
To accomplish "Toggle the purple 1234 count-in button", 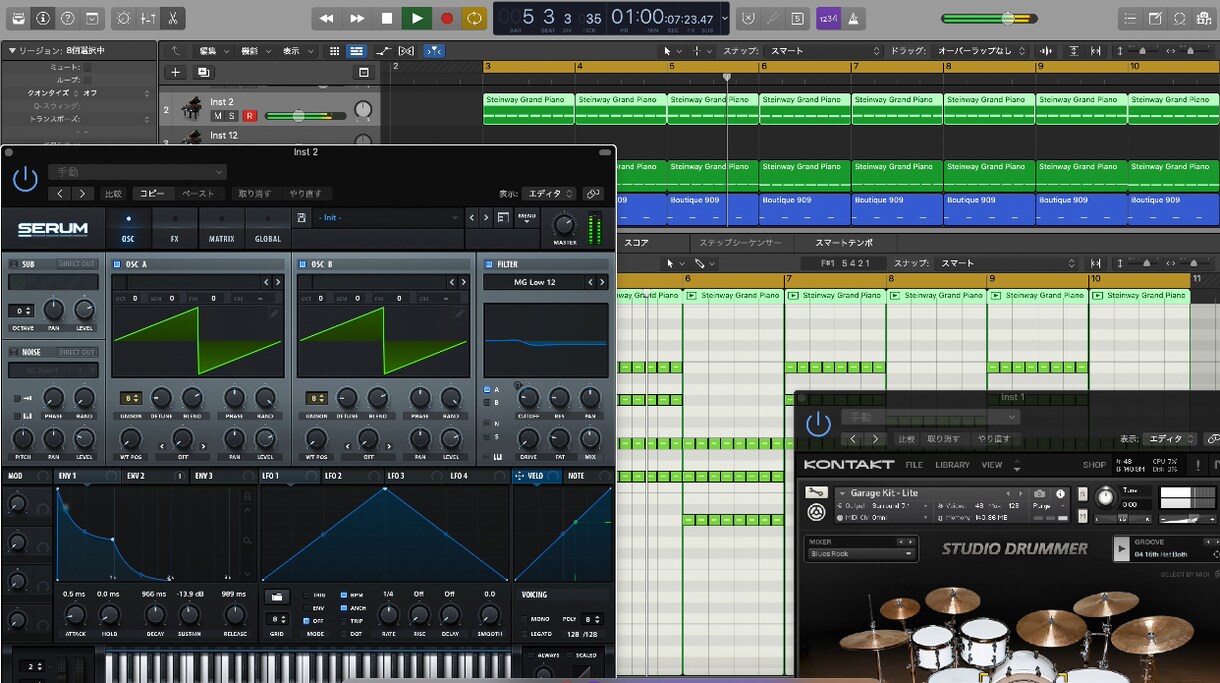I will pyautogui.click(x=828, y=18).
